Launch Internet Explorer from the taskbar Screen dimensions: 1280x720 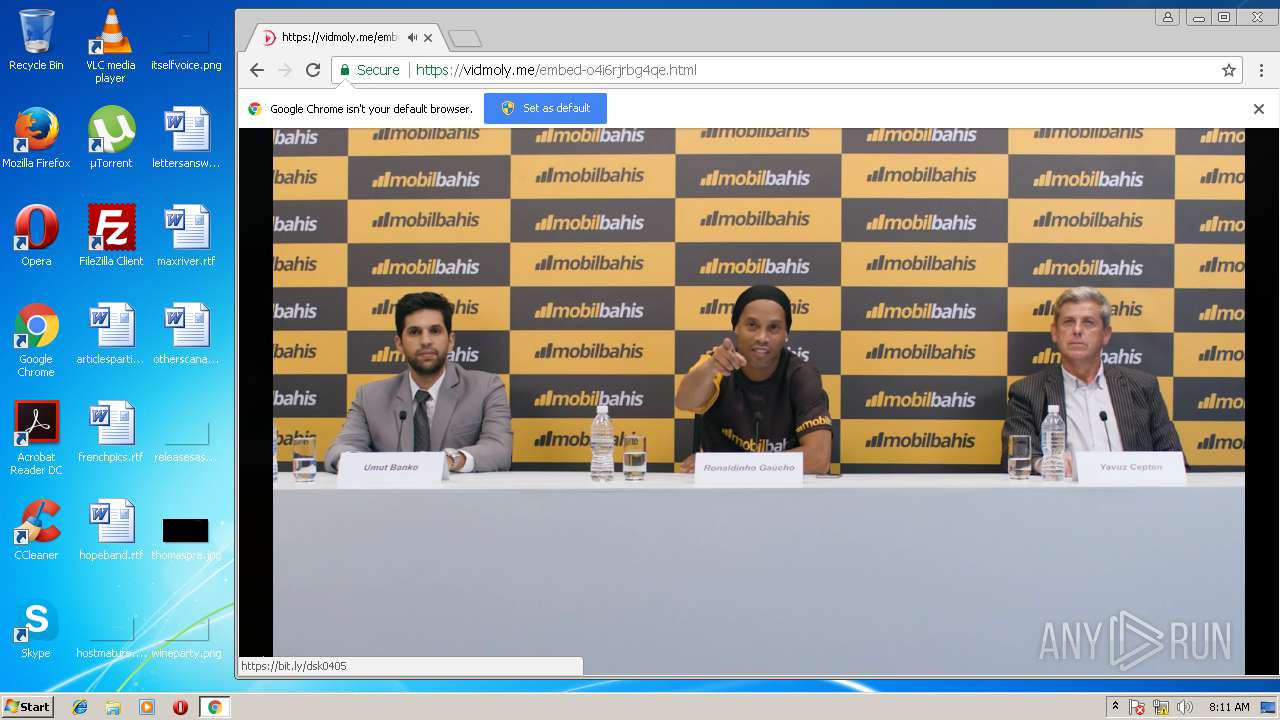pyautogui.click(x=80, y=707)
